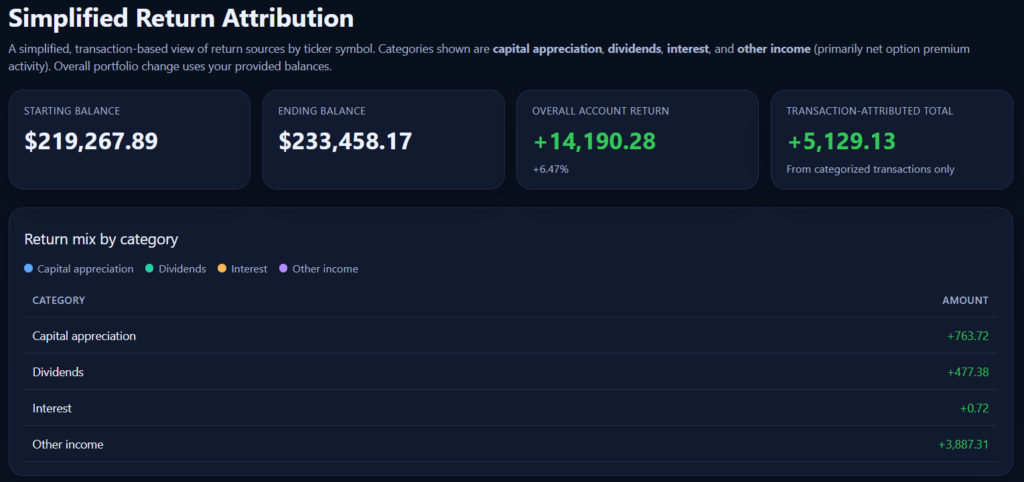The image size is (1024, 482).
Task: Sort by the CATEGORY column header
Action: coord(58,300)
